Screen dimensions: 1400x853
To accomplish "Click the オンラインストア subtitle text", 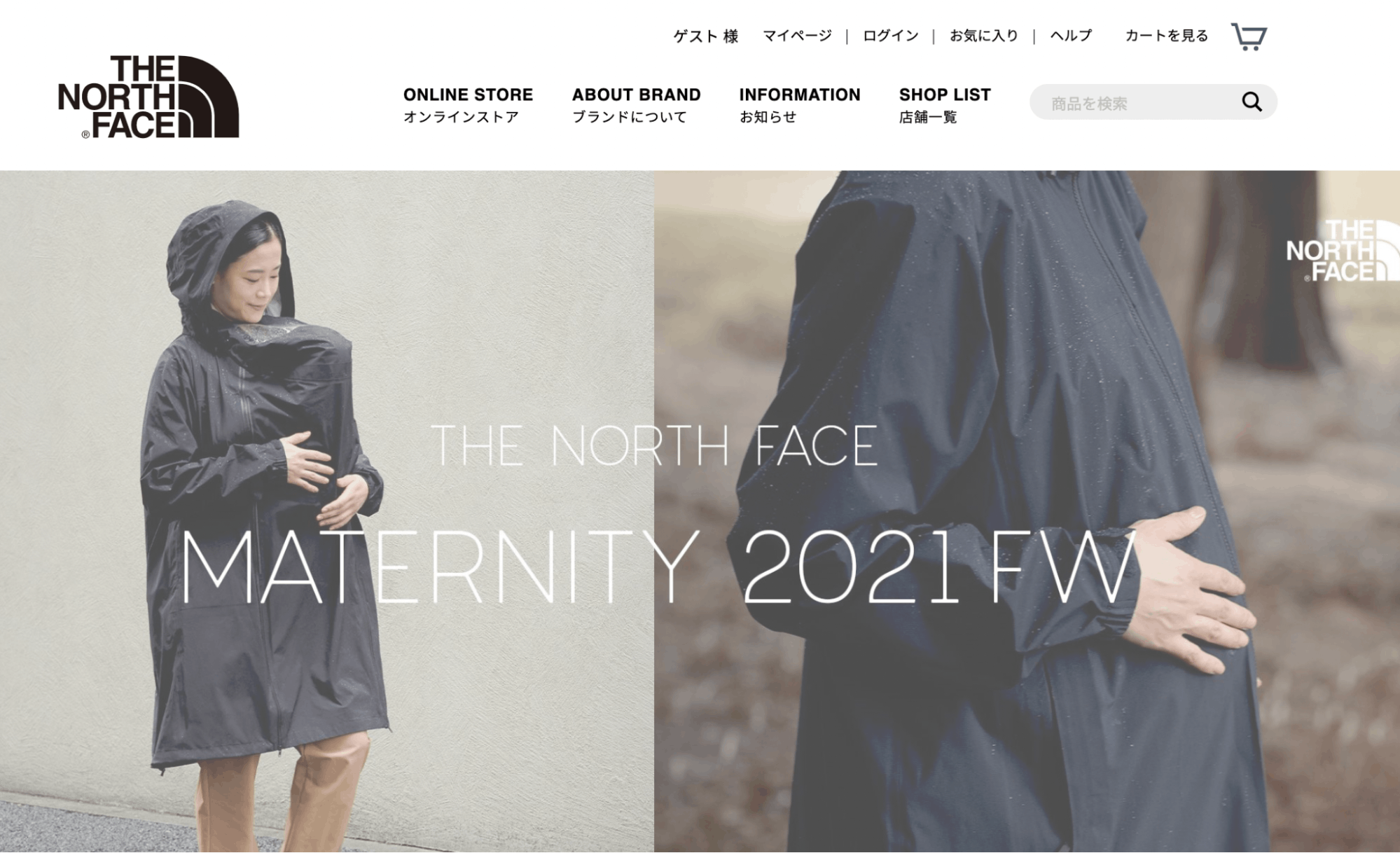I will (461, 117).
